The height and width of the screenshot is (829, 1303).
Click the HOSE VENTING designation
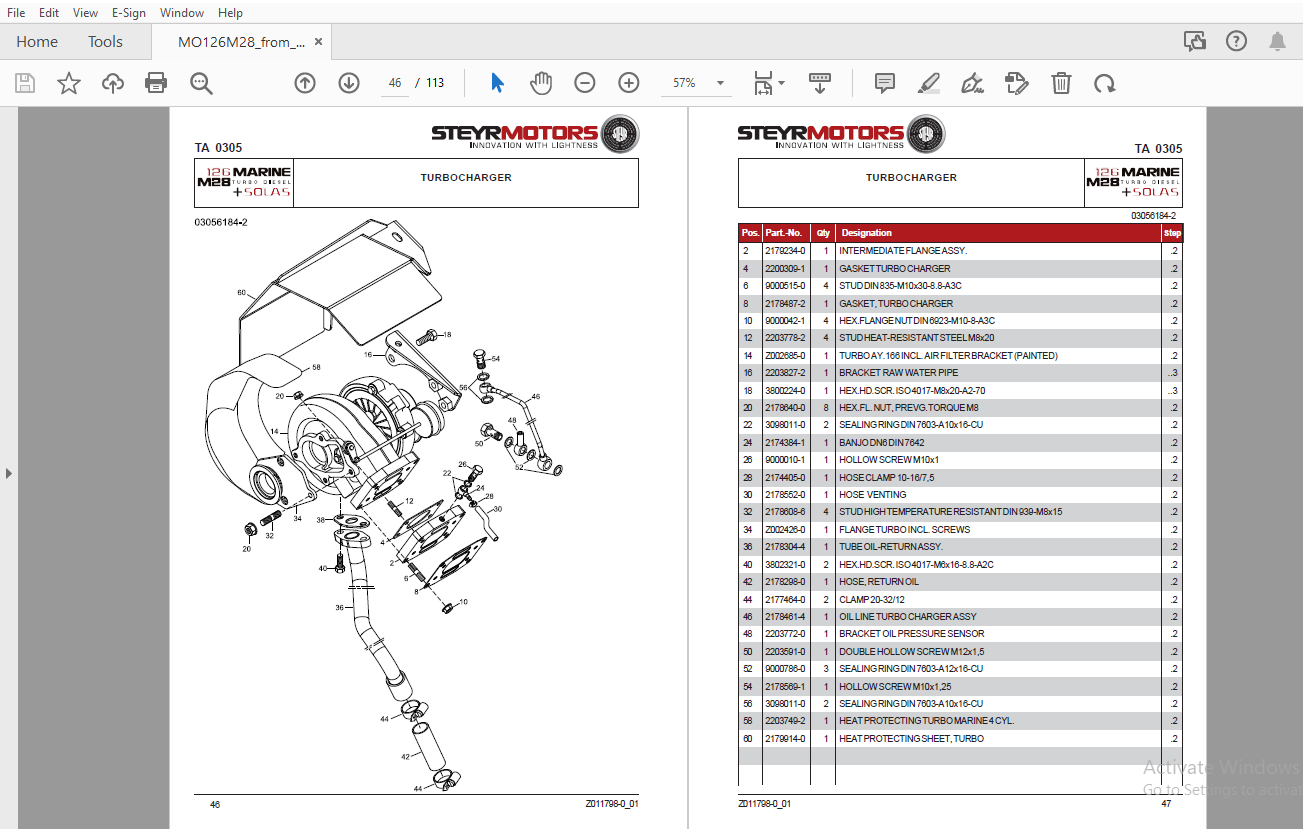pyautogui.click(x=873, y=495)
